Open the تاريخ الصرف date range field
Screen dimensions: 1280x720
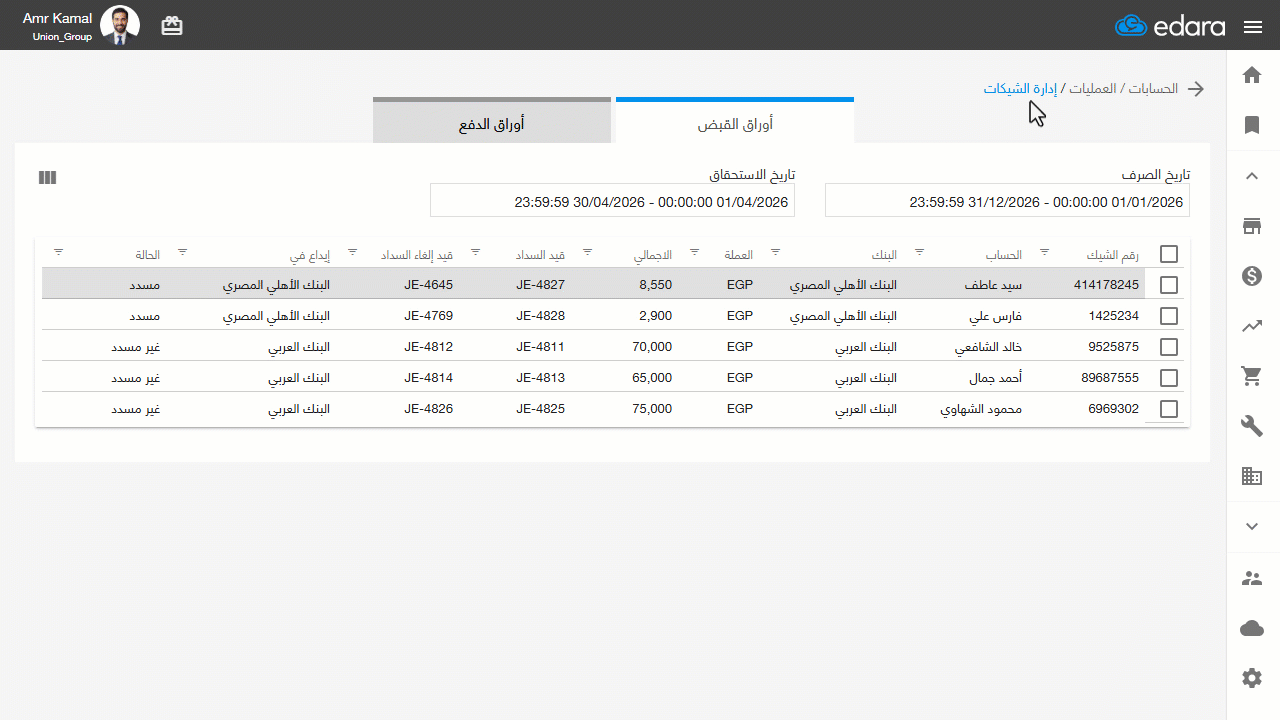point(1007,200)
